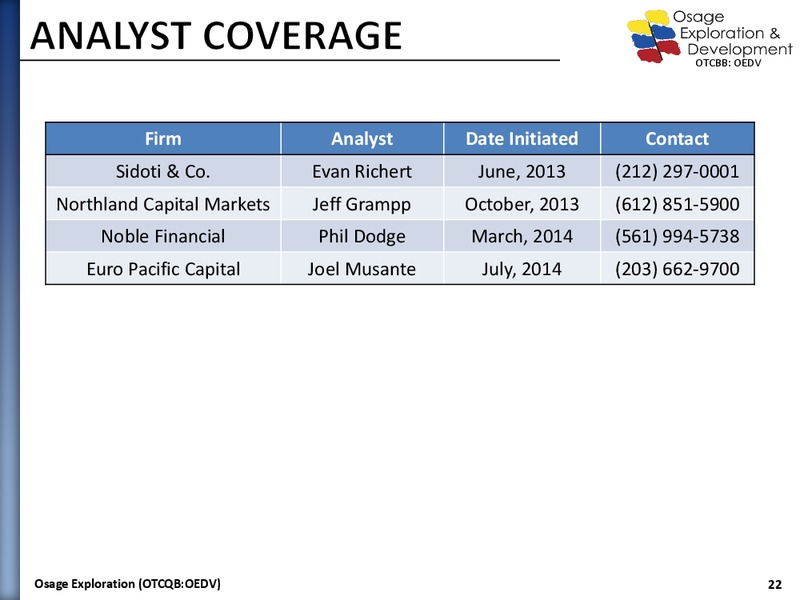Select the 'March, 2014' date cell
This screenshot has height=600, width=800.
pyautogui.click(x=521, y=236)
